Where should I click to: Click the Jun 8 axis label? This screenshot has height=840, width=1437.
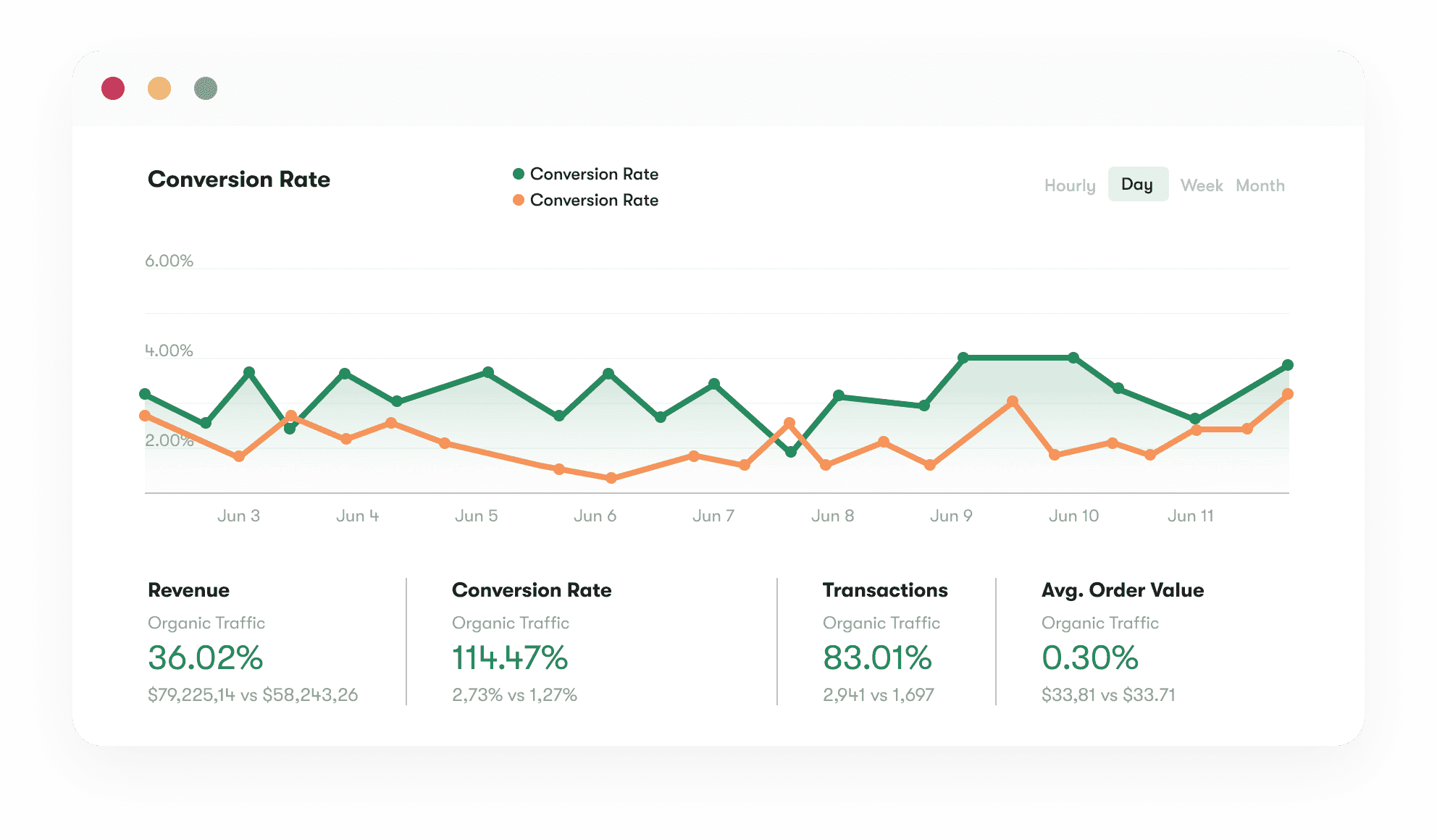pyautogui.click(x=832, y=516)
